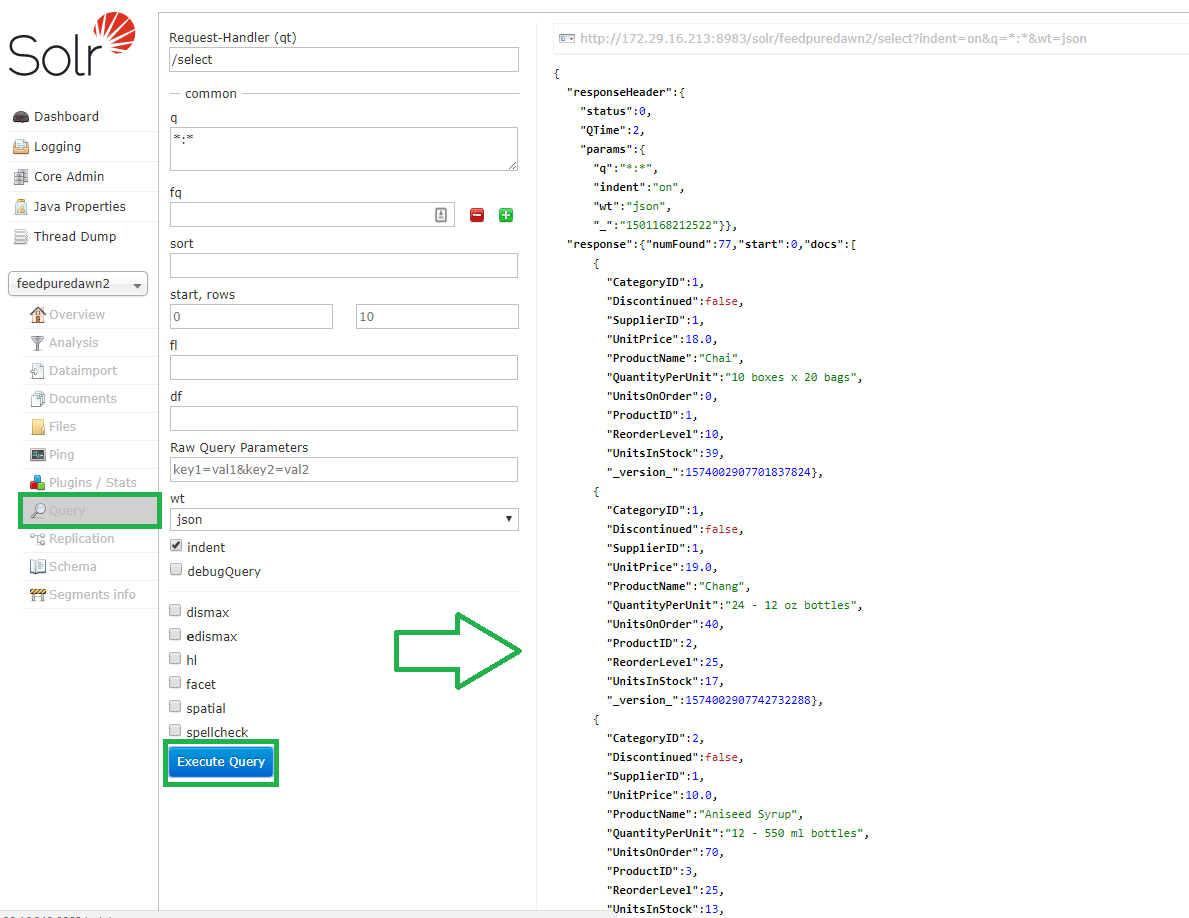Enable the debugQuery checkbox
1189x918 pixels.
point(176,569)
